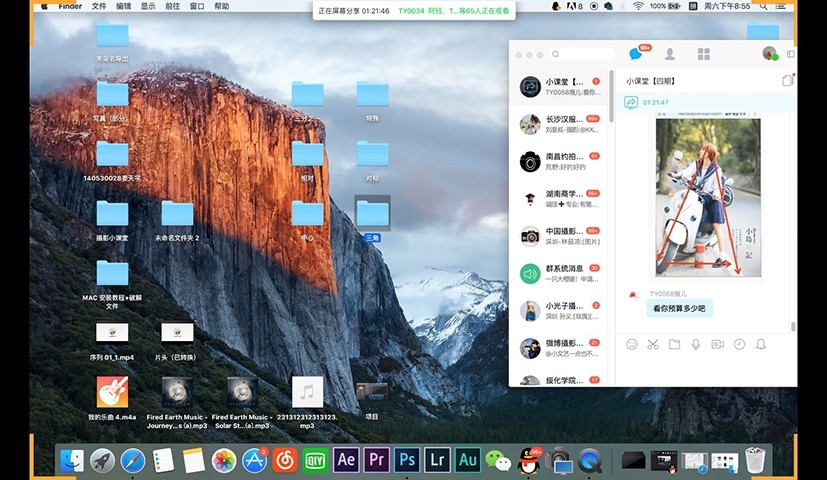The height and width of the screenshot is (480, 827).
Task: Open the Trash in the Dock
Action: 755,460
